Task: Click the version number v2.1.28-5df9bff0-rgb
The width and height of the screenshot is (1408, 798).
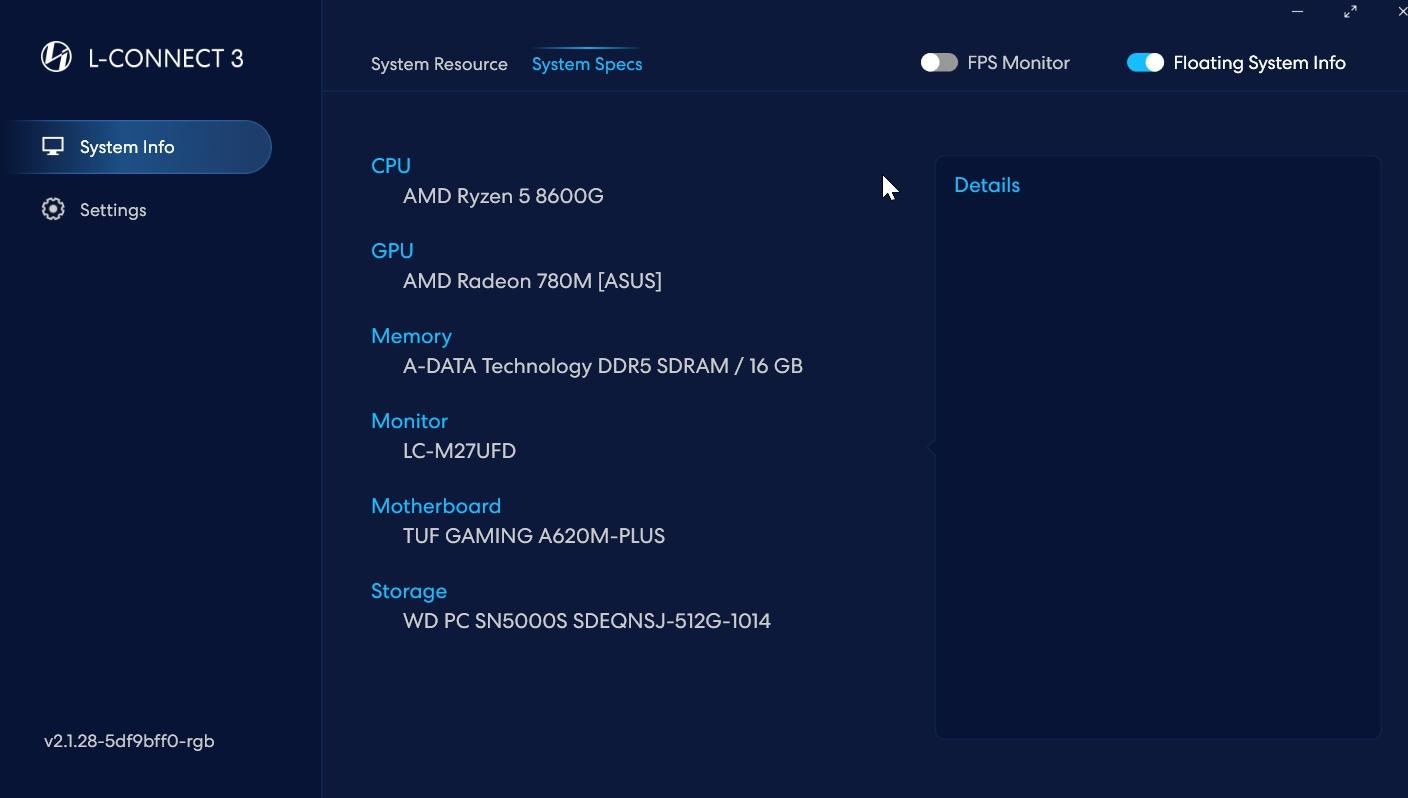Action: (x=129, y=741)
